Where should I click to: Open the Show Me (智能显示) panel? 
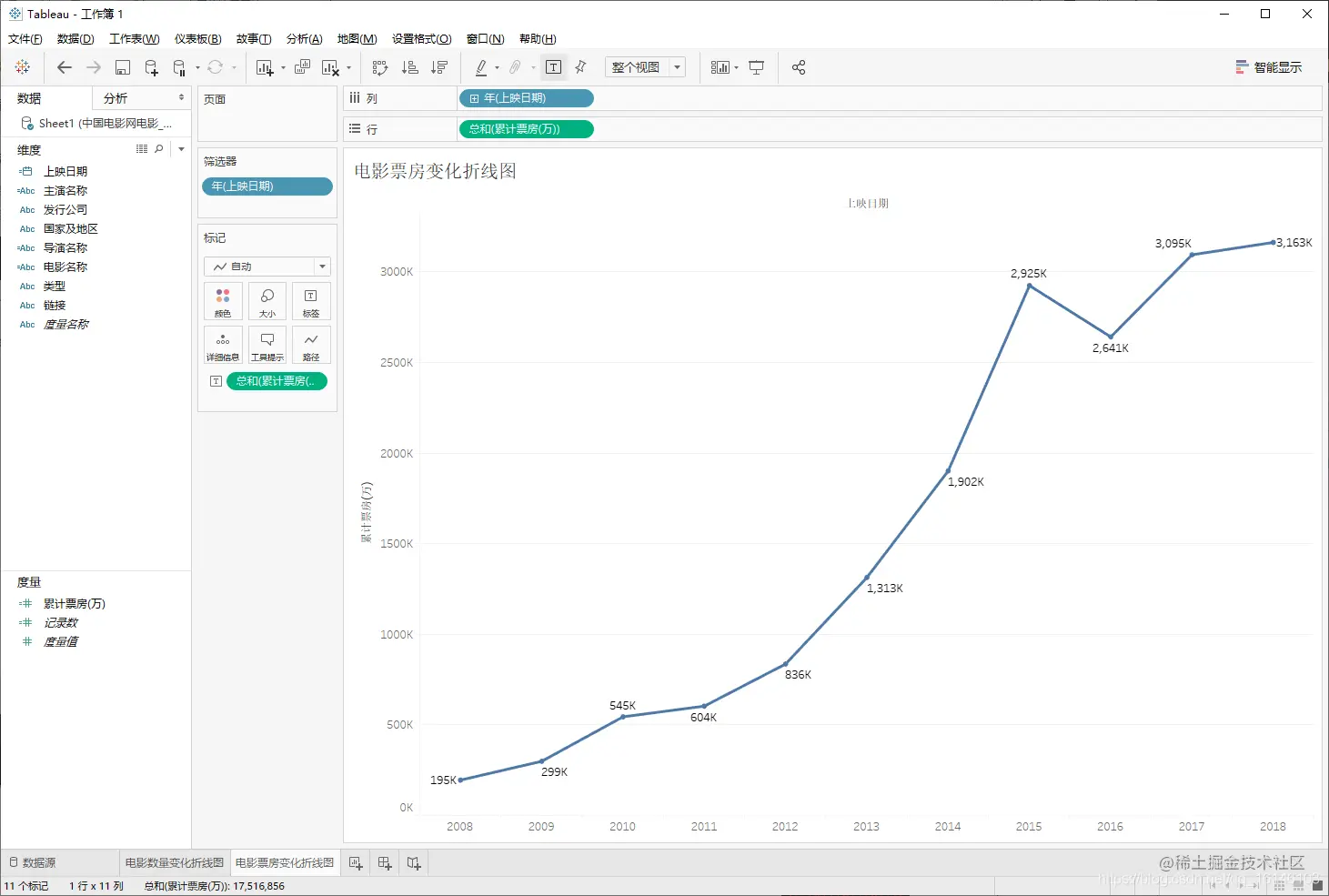tap(1269, 67)
